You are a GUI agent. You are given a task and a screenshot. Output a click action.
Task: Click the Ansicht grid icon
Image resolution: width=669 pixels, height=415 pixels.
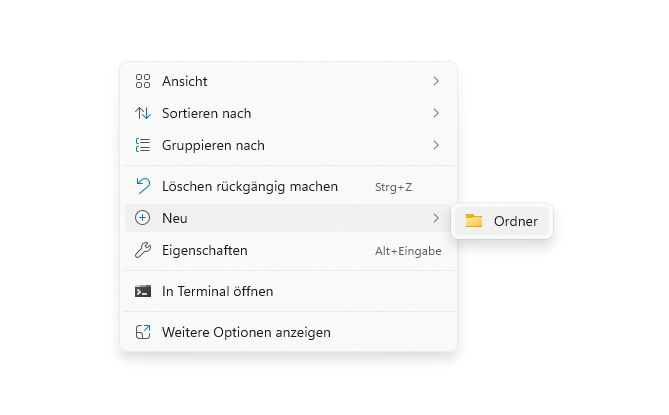tap(143, 81)
